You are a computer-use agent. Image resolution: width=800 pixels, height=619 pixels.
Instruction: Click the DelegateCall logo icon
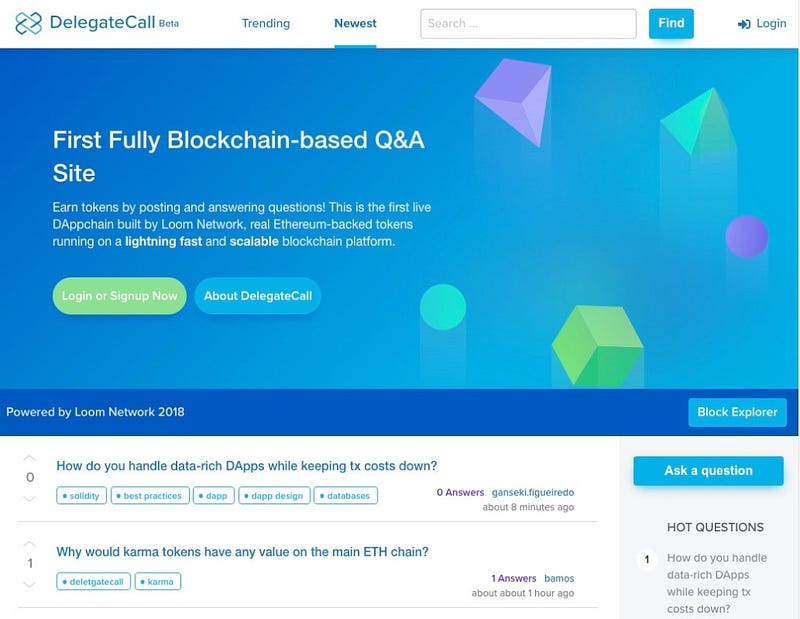[28, 23]
